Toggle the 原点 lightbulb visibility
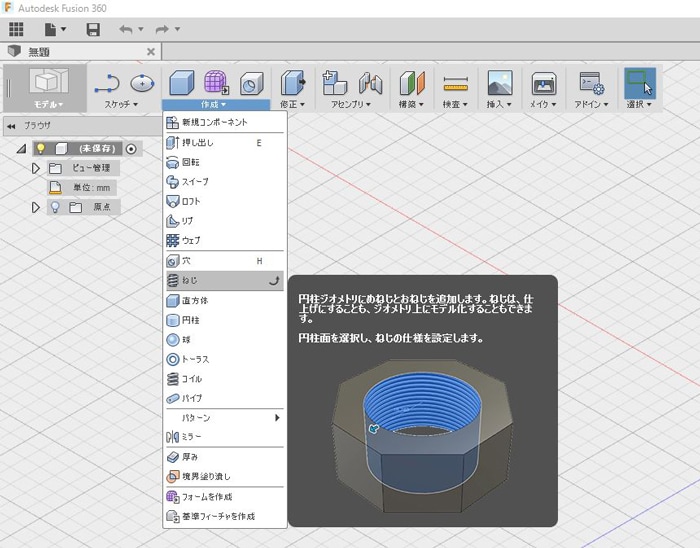The image size is (700, 548). 55,207
